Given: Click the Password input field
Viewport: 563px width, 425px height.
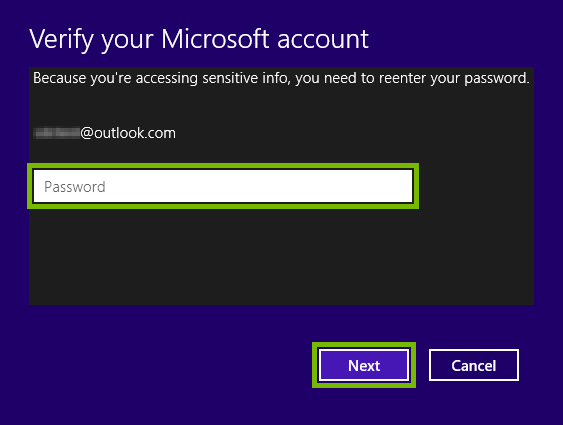Looking at the screenshot, I should (223, 186).
